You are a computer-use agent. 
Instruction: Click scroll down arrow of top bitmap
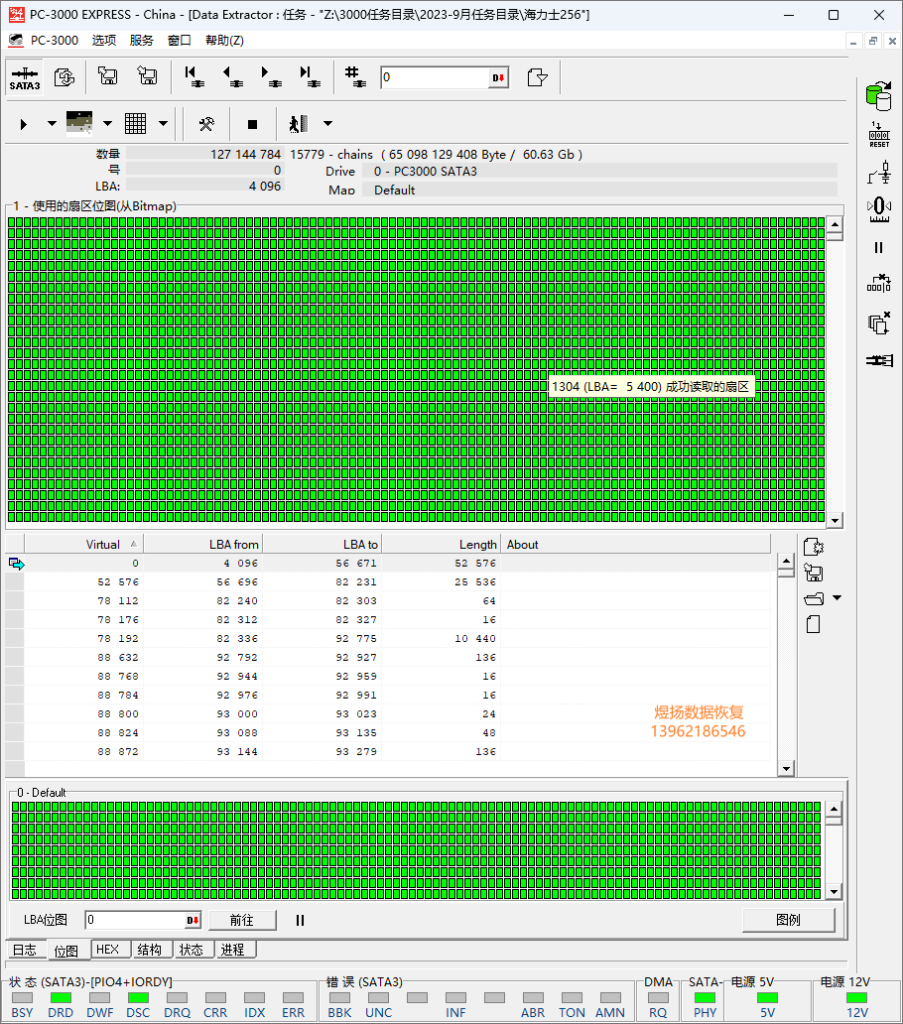[x=834, y=521]
